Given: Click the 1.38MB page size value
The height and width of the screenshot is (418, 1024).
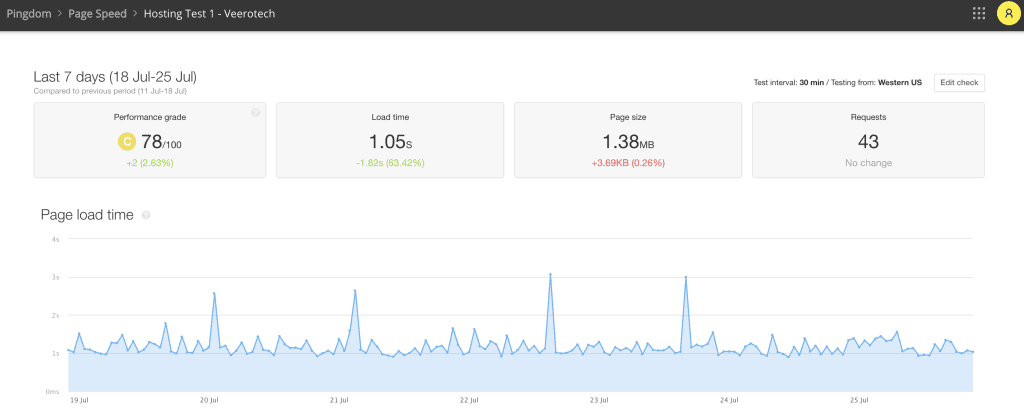Looking at the screenshot, I should point(628,141).
